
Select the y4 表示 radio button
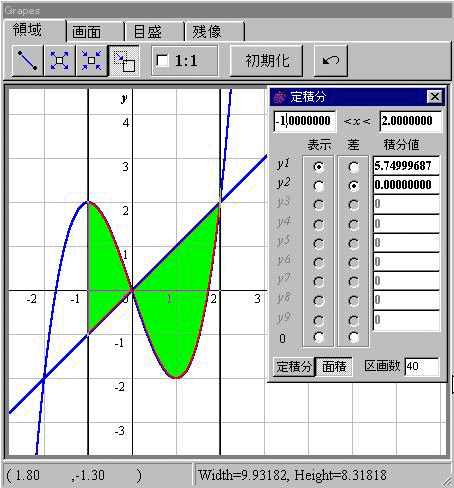point(319,225)
